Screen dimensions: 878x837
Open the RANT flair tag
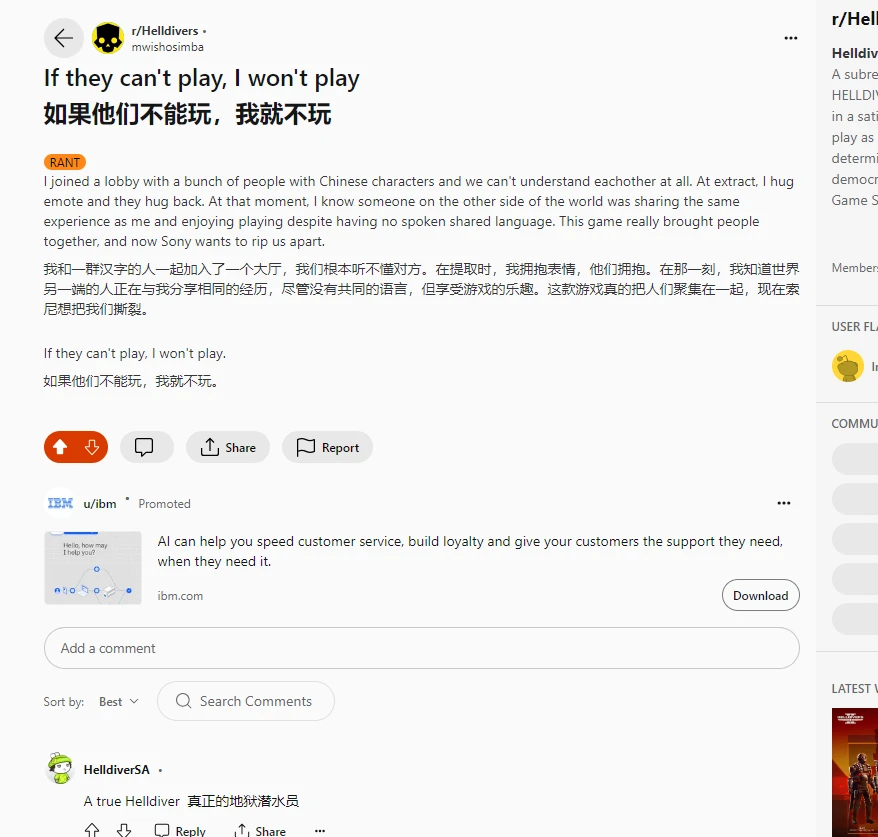click(65, 162)
